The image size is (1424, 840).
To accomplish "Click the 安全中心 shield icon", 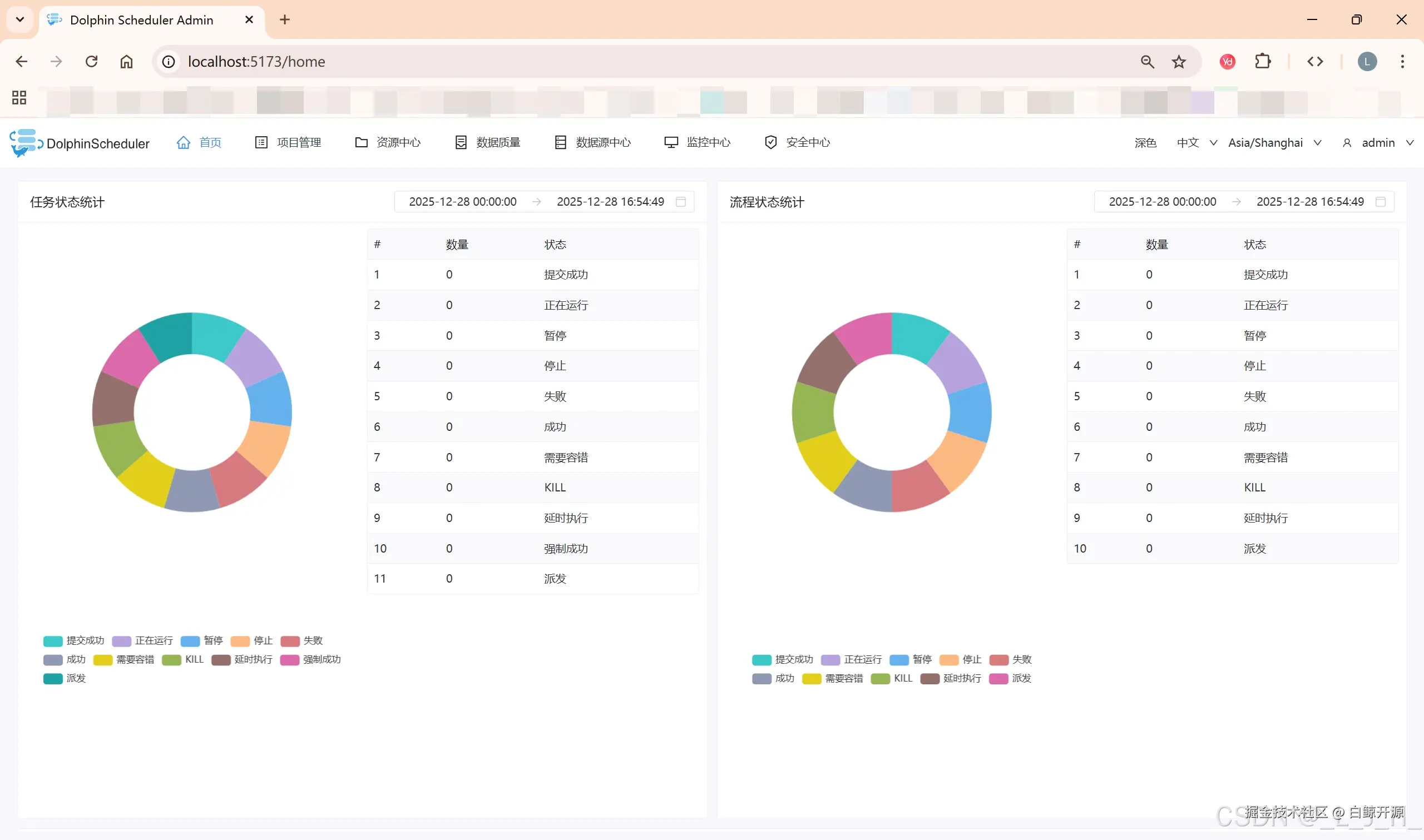I will coord(770,143).
